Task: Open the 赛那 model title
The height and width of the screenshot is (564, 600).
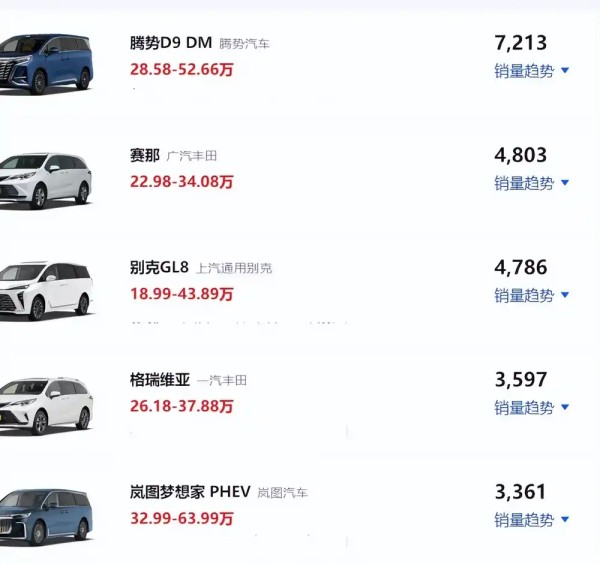Action: point(145,155)
